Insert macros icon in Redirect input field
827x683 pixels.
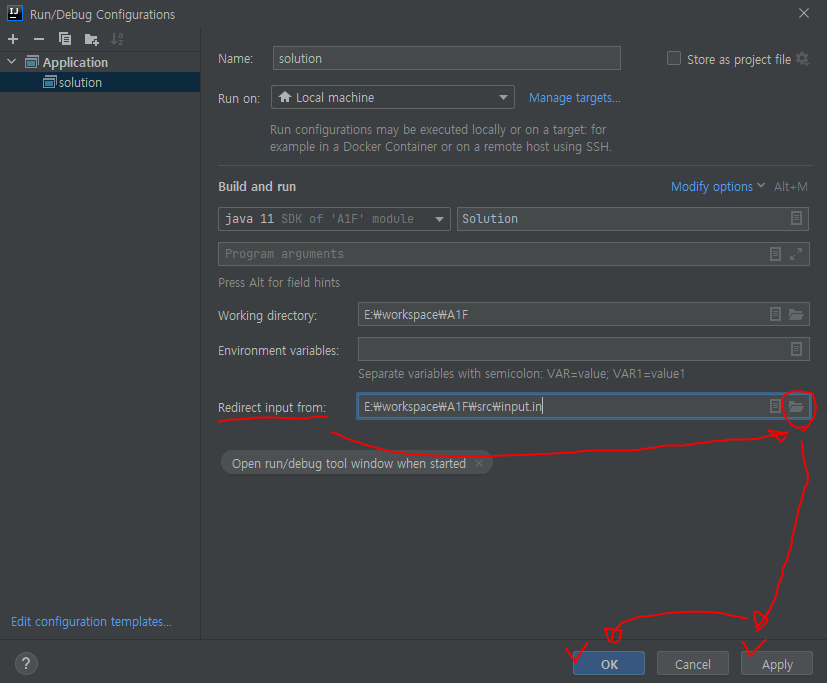coord(775,406)
